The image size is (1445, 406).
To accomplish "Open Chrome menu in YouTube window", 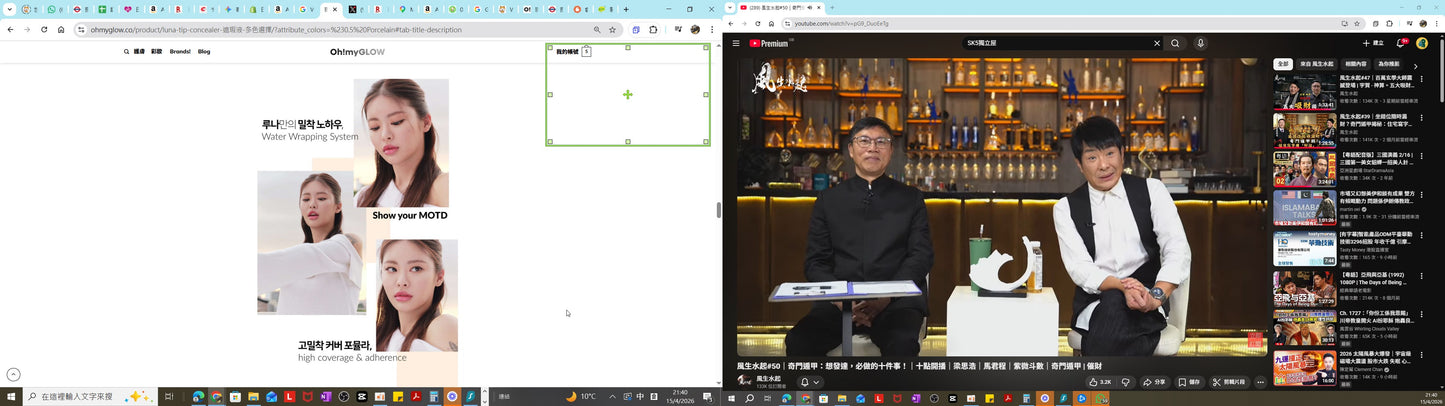I will point(1436,23).
